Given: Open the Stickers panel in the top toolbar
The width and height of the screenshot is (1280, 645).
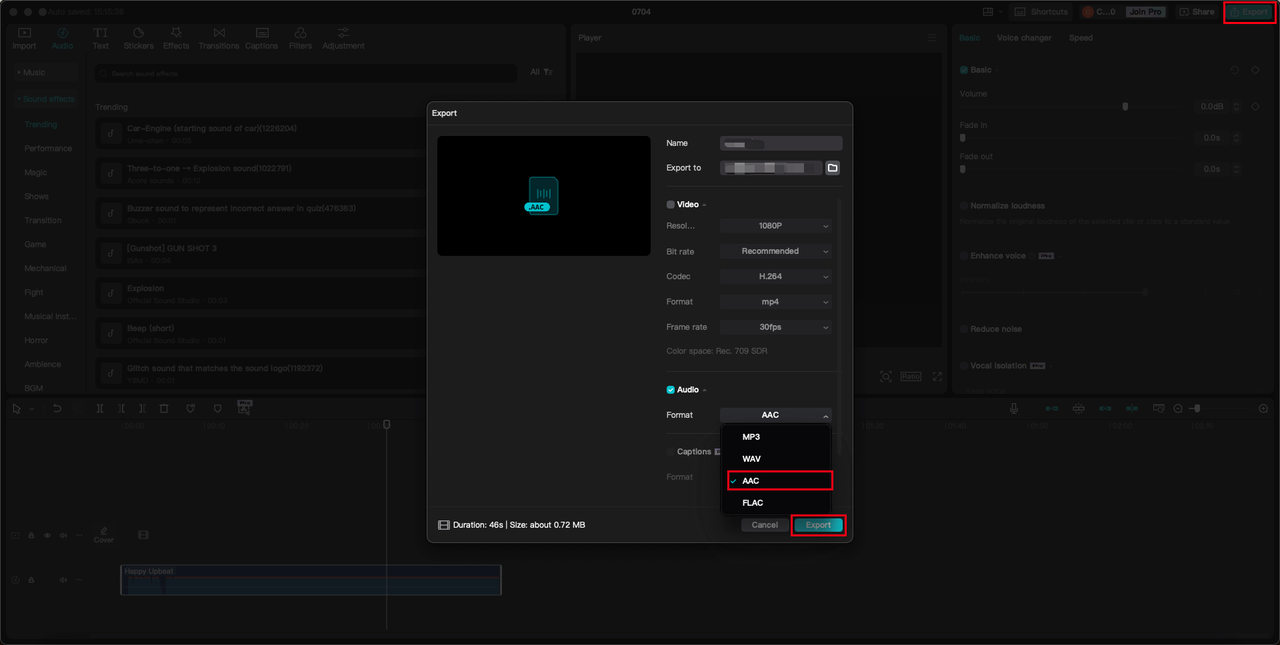Looking at the screenshot, I should point(138,39).
